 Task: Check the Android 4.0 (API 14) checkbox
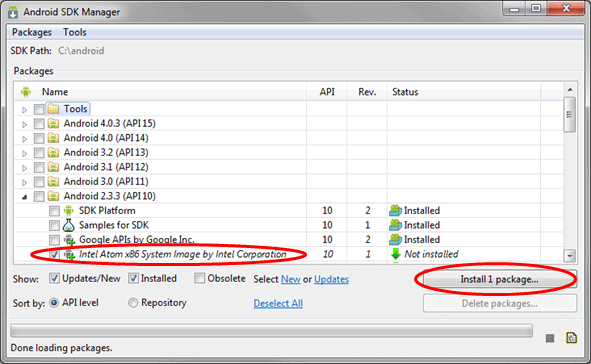(39, 138)
